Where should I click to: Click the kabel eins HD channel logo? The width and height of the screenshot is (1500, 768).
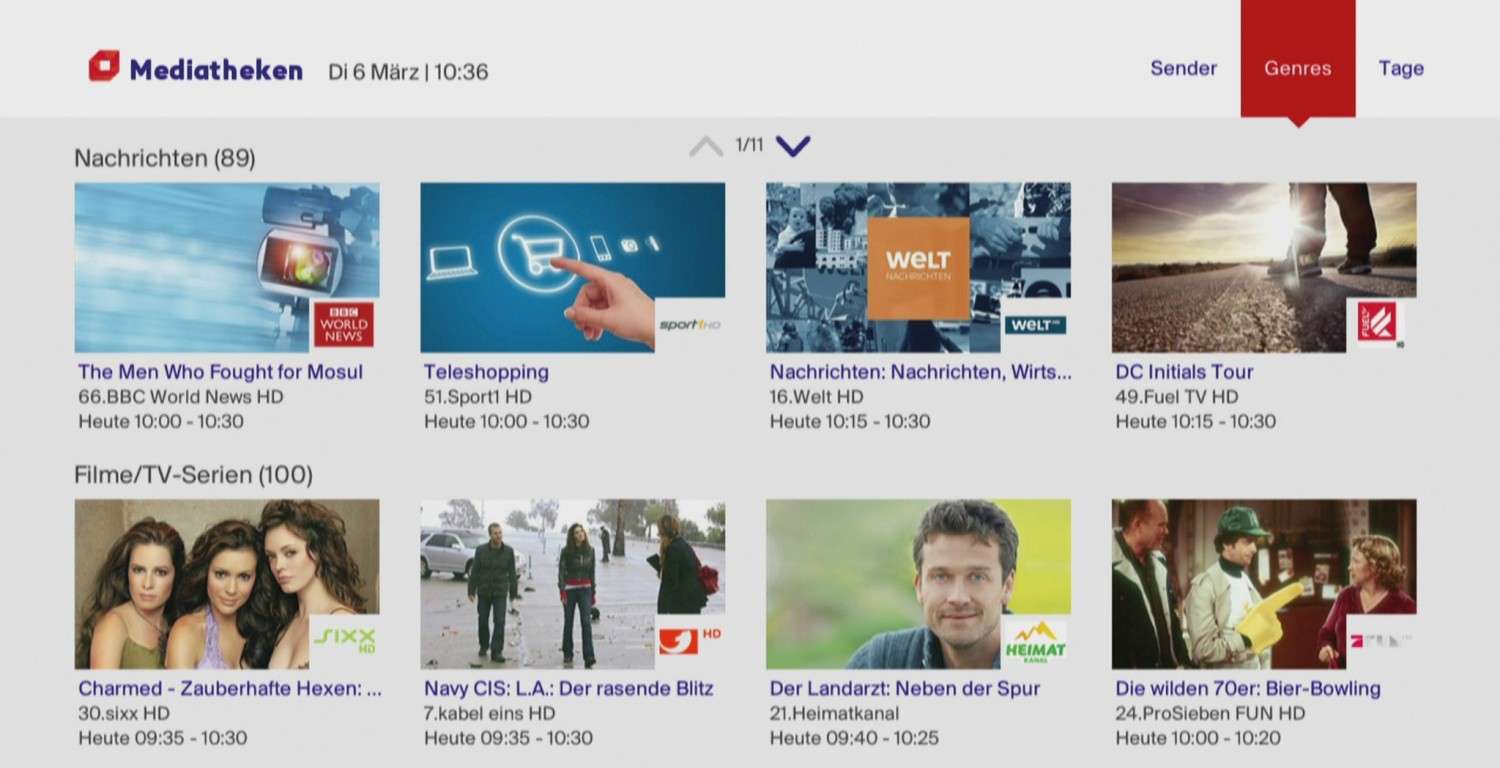[x=690, y=642]
